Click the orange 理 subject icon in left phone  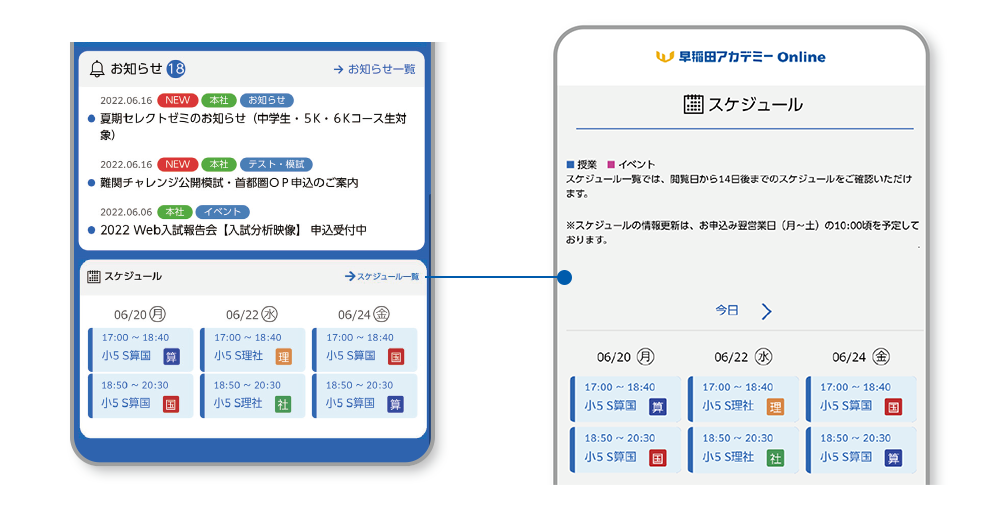click(x=283, y=357)
